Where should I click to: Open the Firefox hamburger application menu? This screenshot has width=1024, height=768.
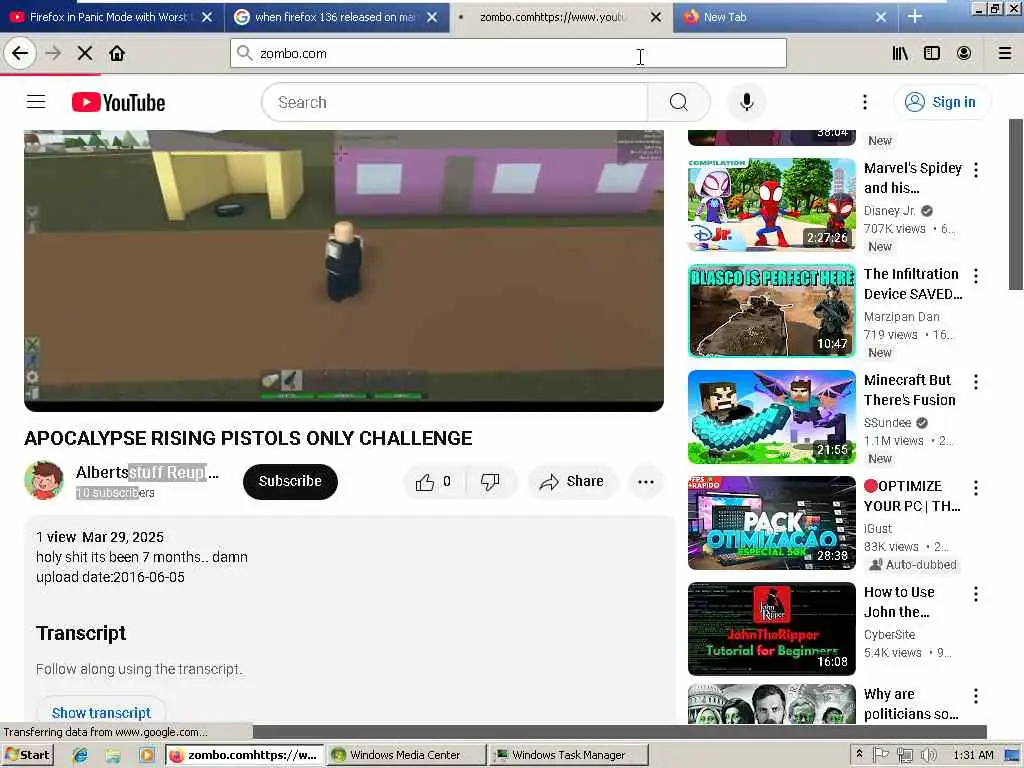(x=1005, y=54)
